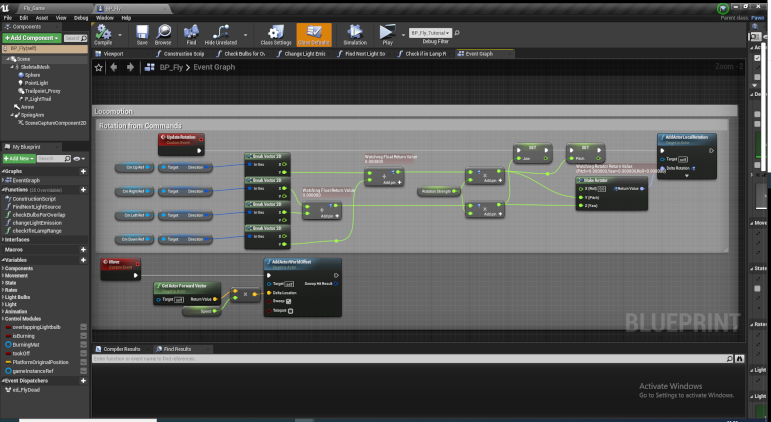This screenshot has height=422, width=771.
Task: Toggle visibility of tookOff variable
Action: pos(84,353)
